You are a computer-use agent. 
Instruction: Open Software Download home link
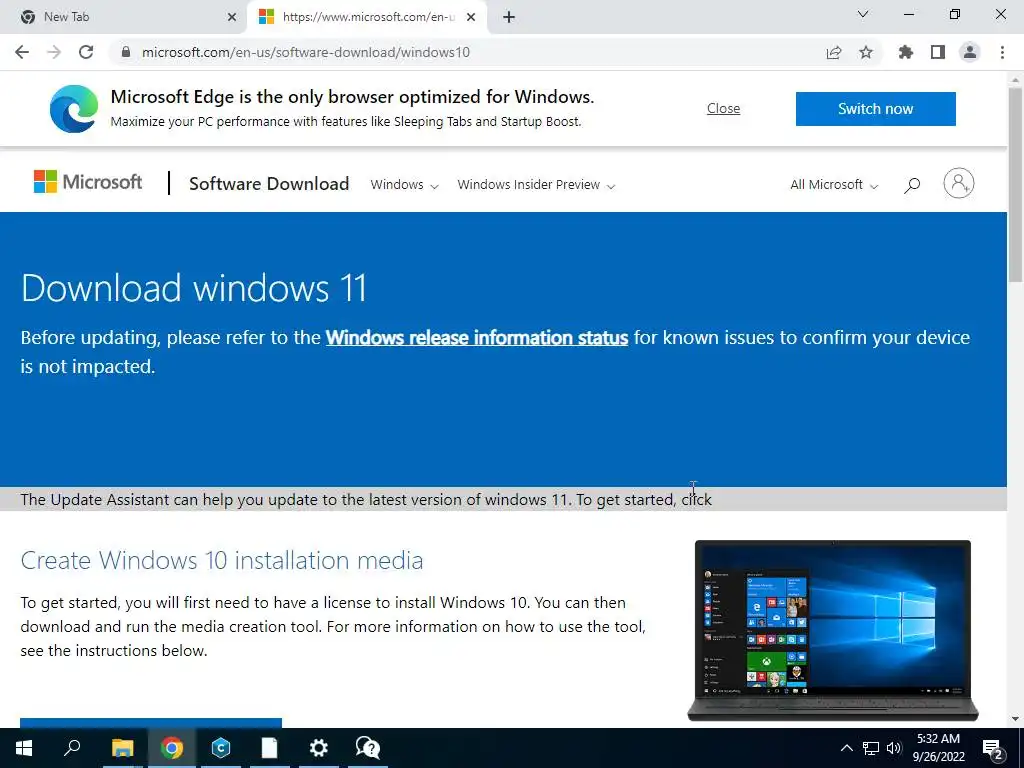269,184
